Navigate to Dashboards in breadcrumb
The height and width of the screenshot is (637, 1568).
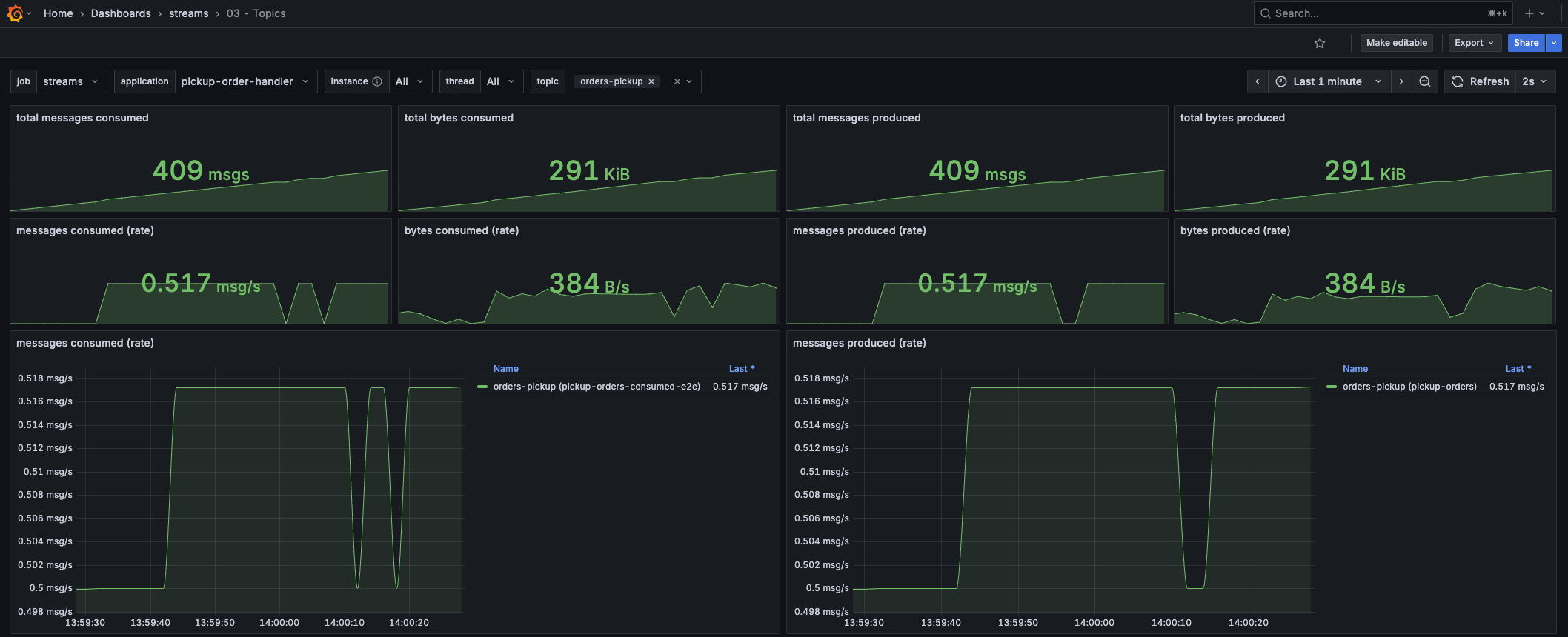click(x=121, y=13)
